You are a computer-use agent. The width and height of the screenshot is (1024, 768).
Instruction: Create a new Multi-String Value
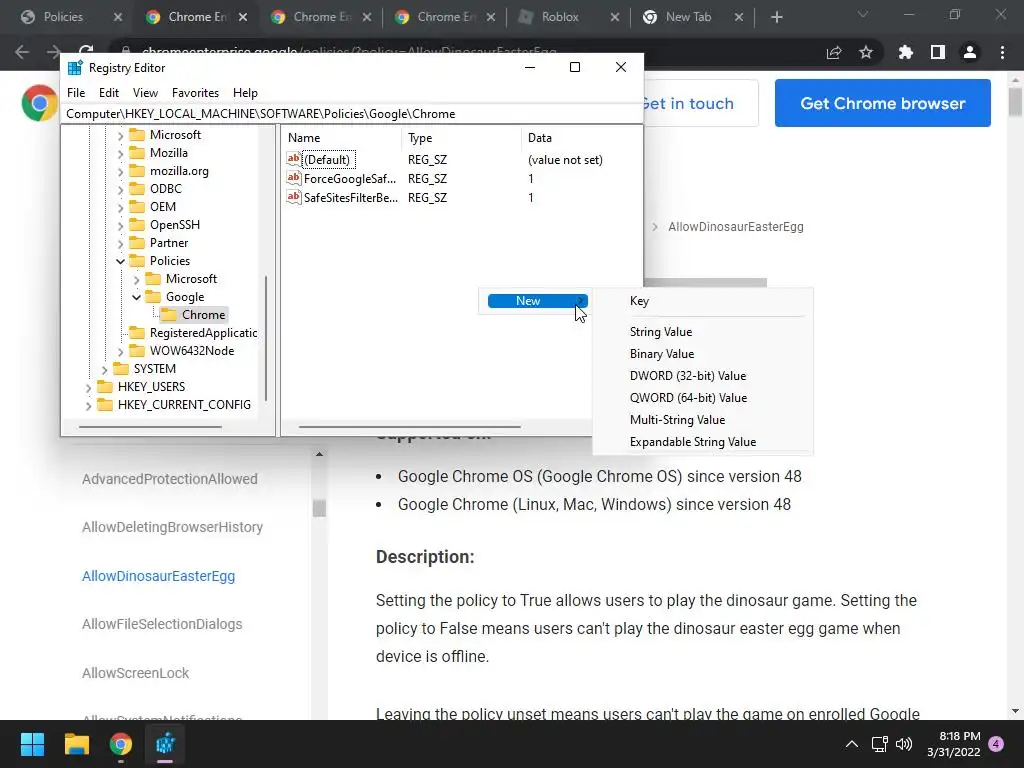[677, 420]
